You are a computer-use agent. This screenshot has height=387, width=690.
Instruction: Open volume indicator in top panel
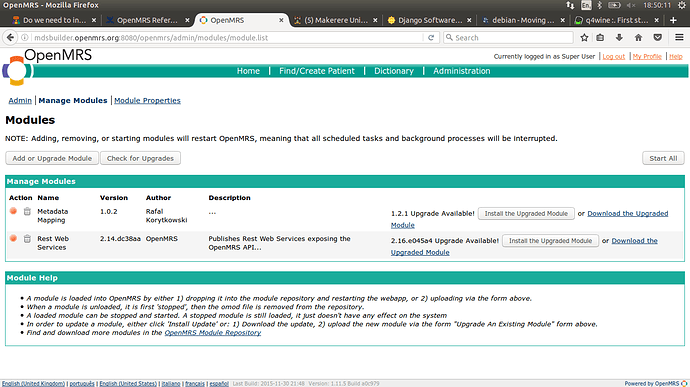coord(631,5)
